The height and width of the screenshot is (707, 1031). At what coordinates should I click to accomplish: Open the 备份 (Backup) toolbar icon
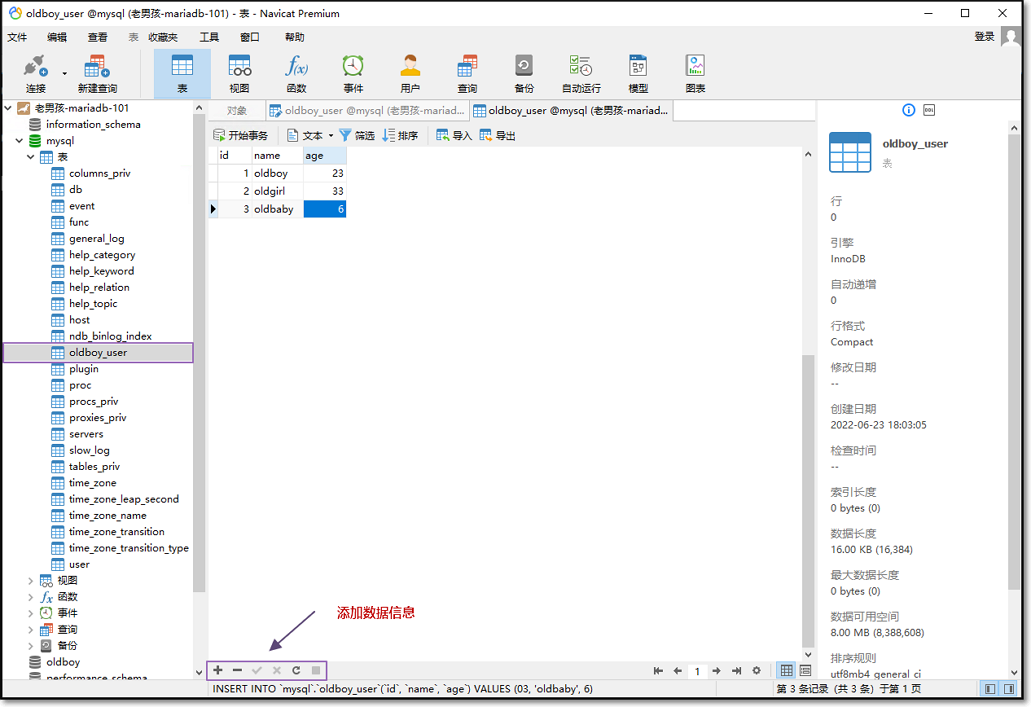tap(524, 72)
